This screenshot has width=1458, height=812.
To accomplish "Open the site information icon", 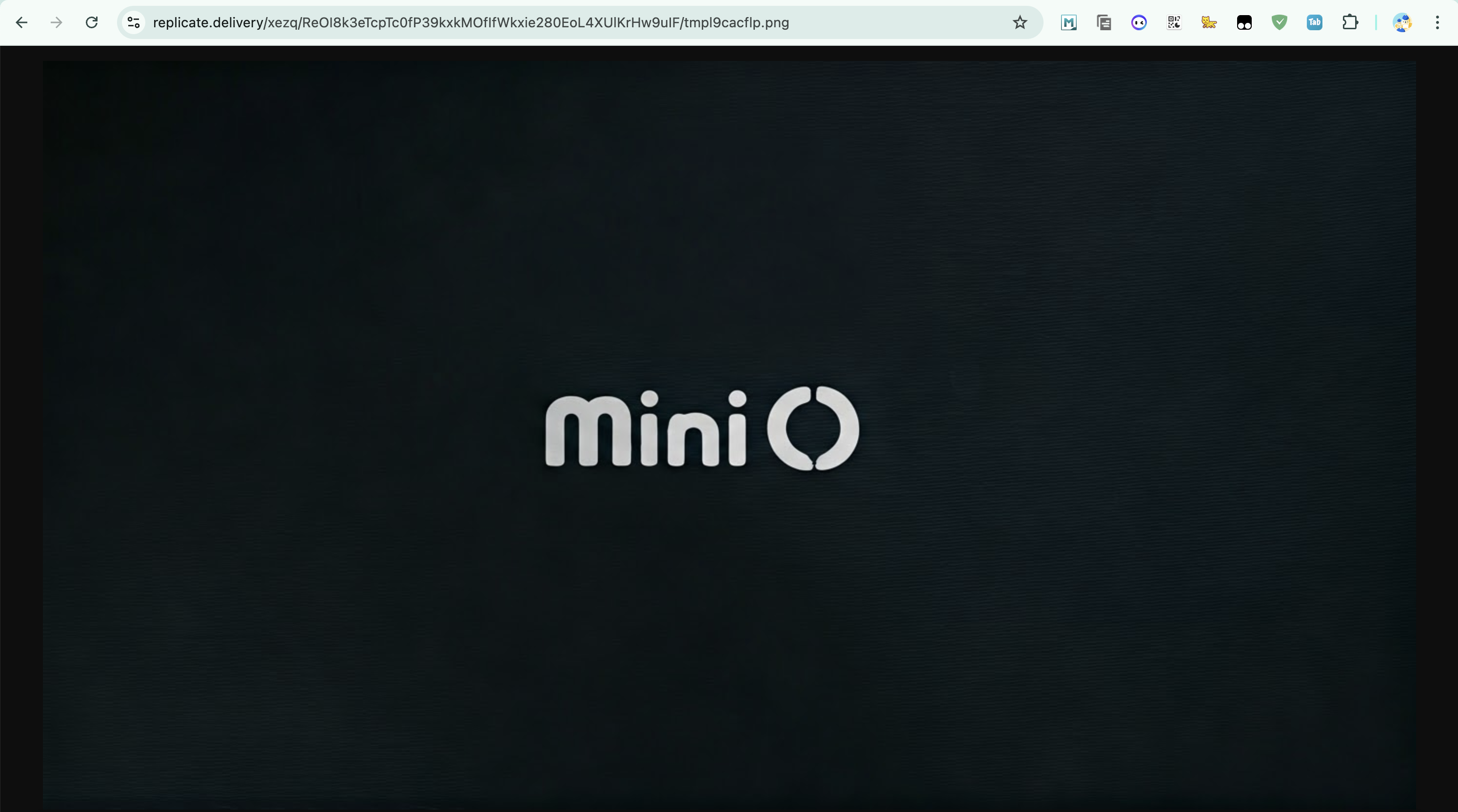I will coord(134,22).
